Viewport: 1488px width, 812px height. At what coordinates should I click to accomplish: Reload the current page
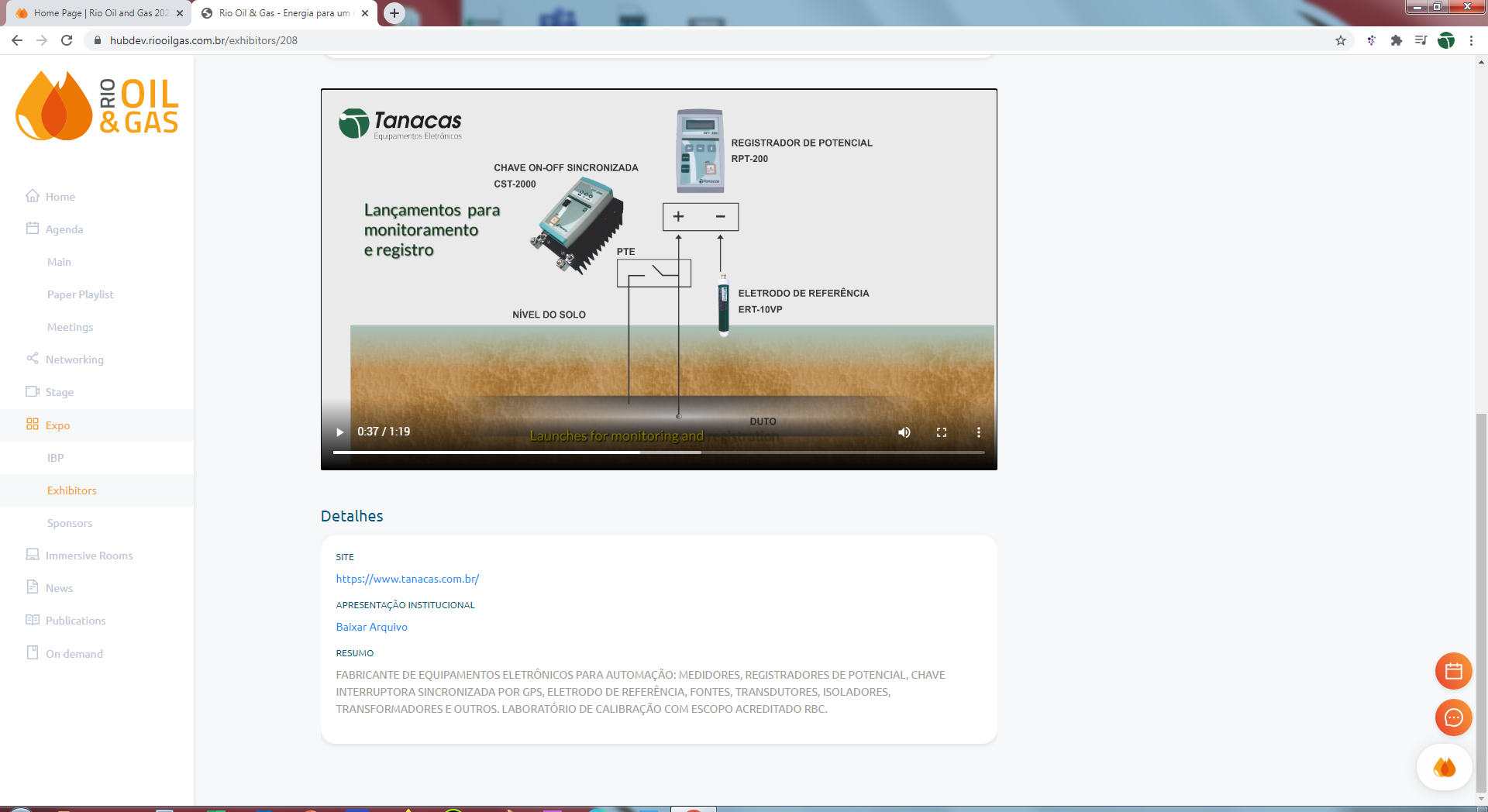(67, 40)
